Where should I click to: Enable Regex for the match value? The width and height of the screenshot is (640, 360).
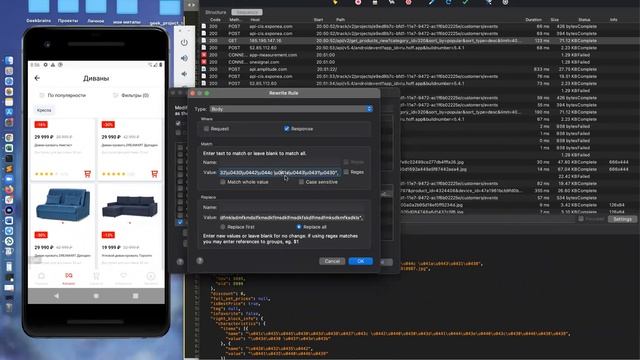[x=346, y=172]
